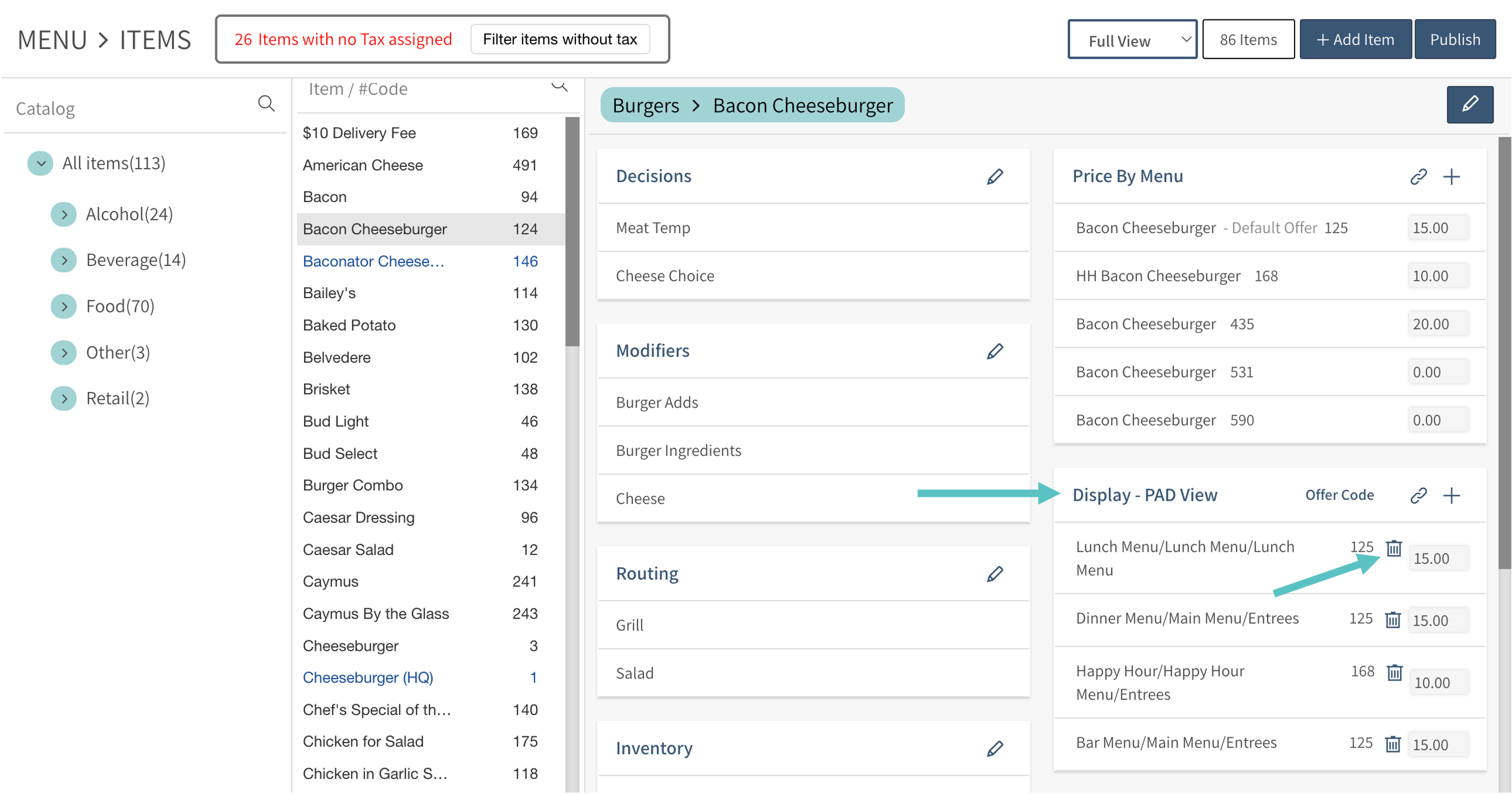The height and width of the screenshot is (794, 1512).
Task: Add a price with Price By Menu plus
Action: pos(1451,177)
